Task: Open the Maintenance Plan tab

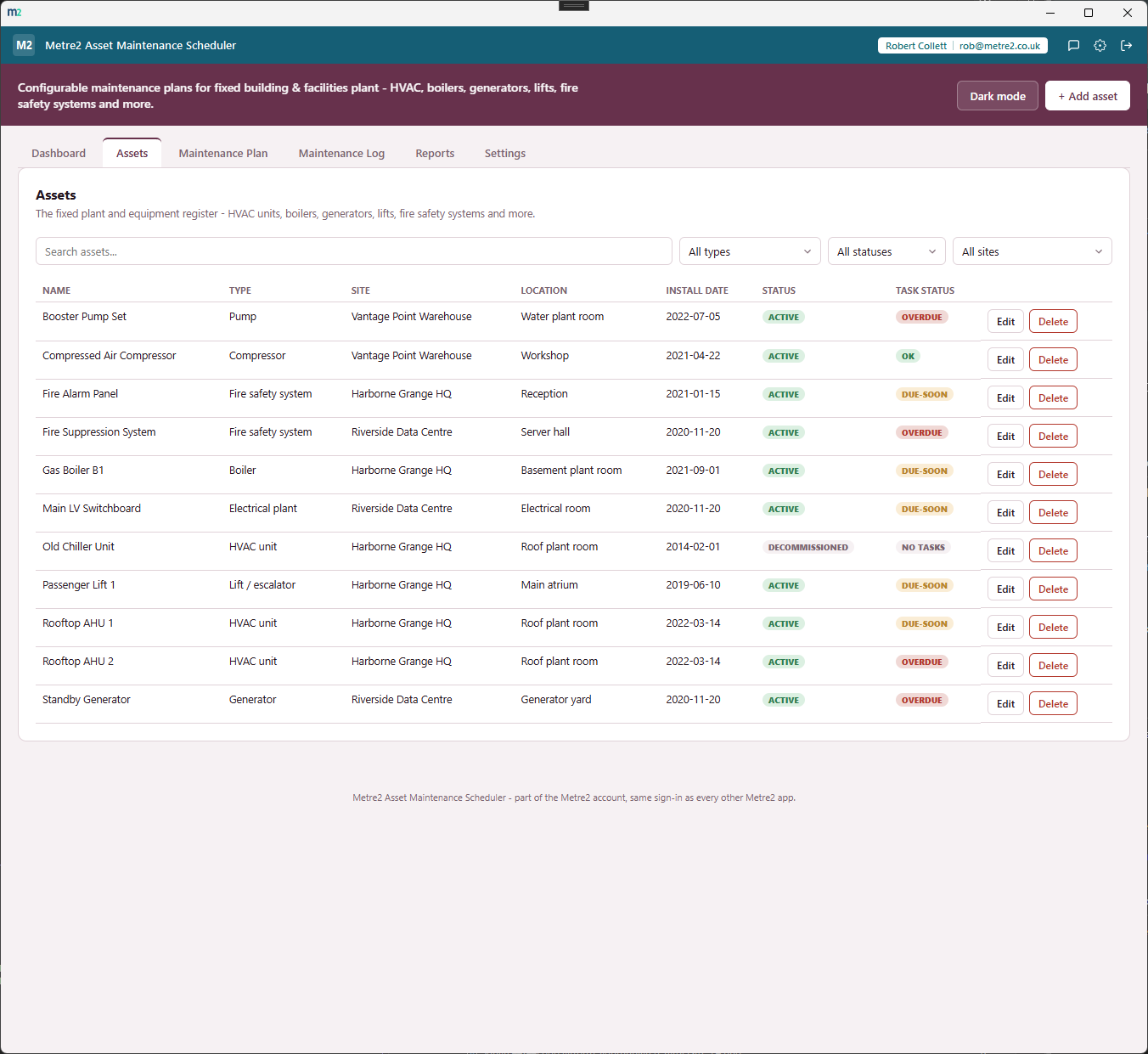Action: coord(223,154)
